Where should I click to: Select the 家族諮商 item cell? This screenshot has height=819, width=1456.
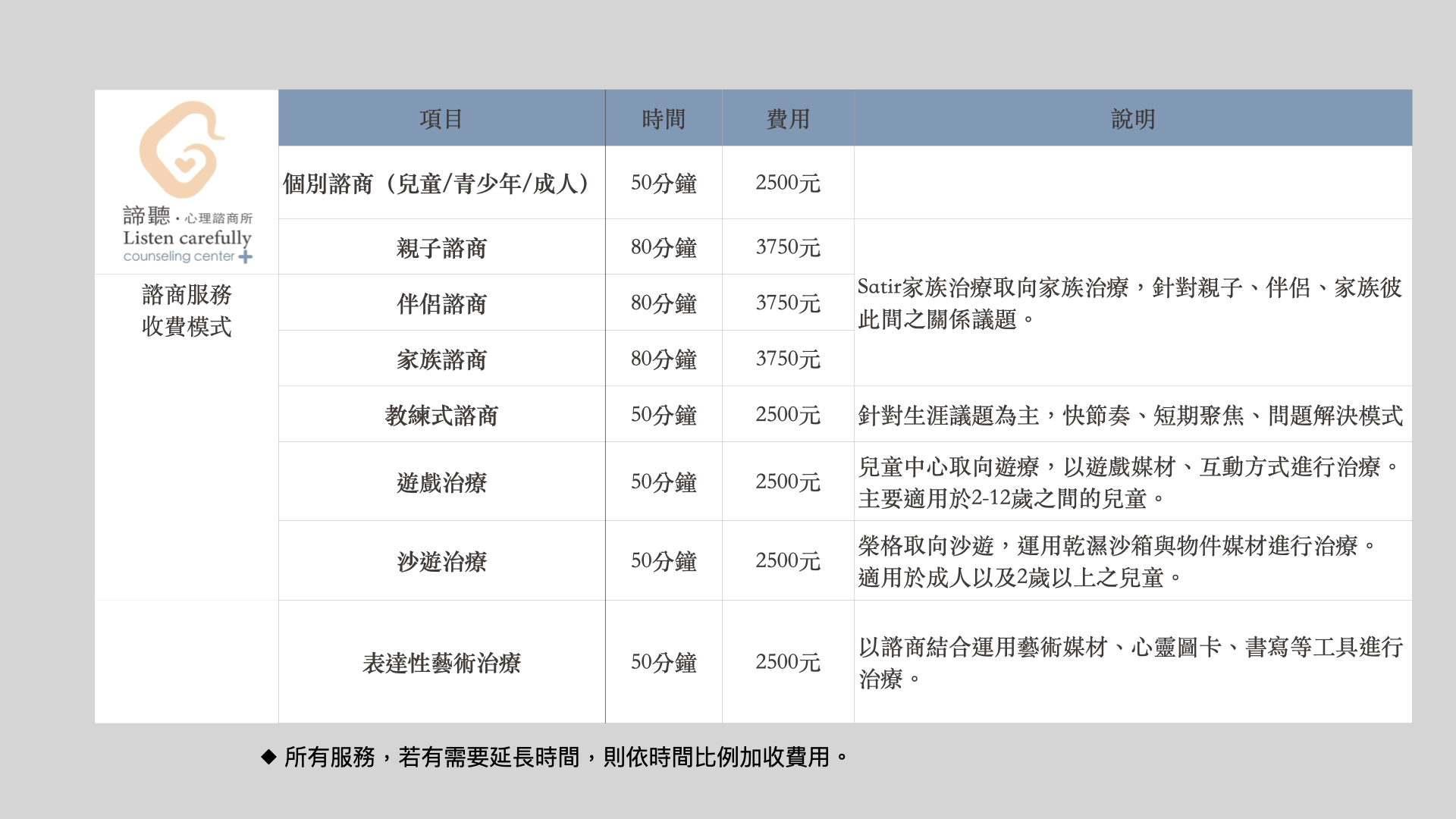tap(441, 359)
